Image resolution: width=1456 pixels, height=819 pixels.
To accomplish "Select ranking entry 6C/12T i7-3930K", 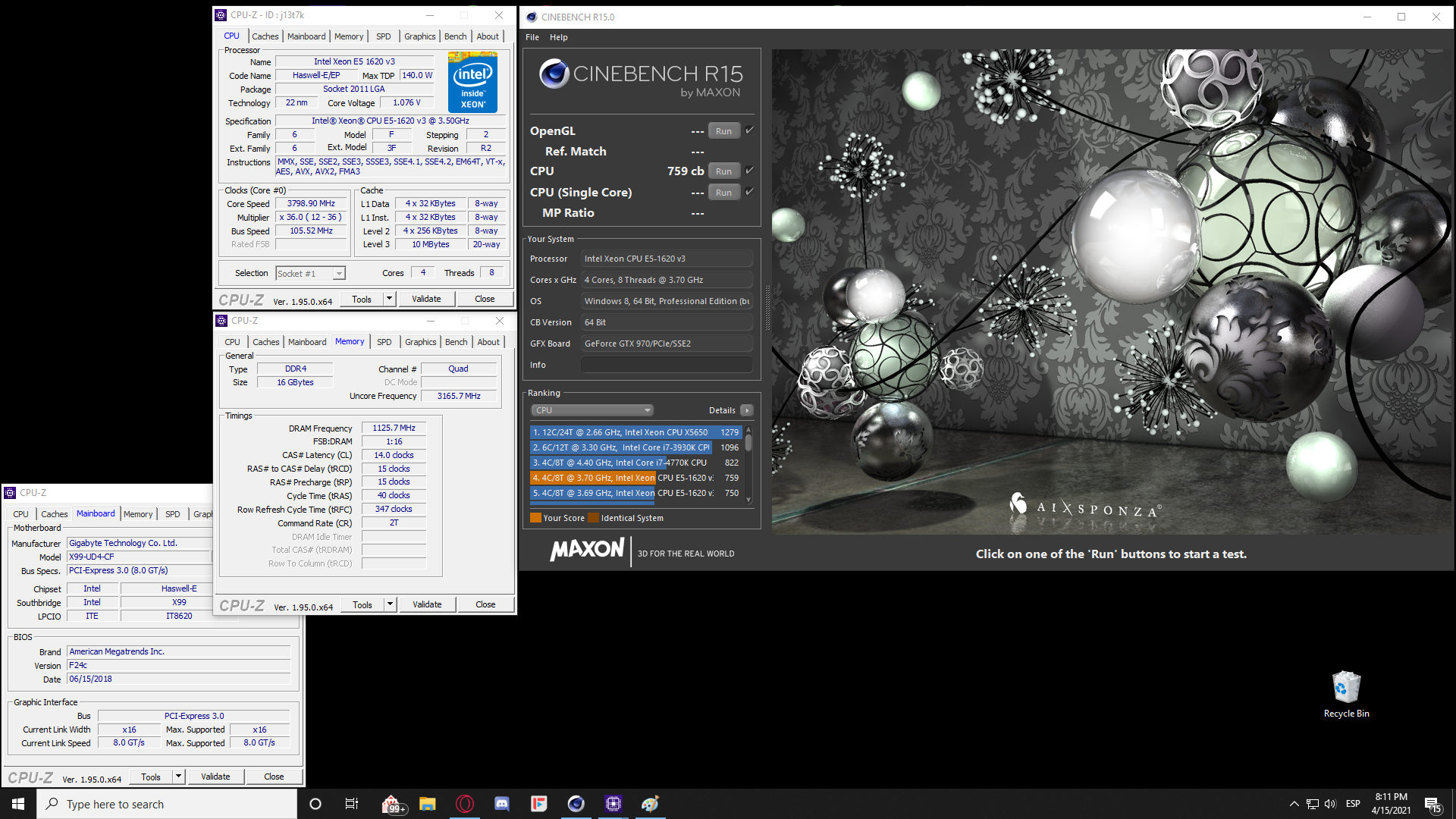I will (x=635, y=447).
